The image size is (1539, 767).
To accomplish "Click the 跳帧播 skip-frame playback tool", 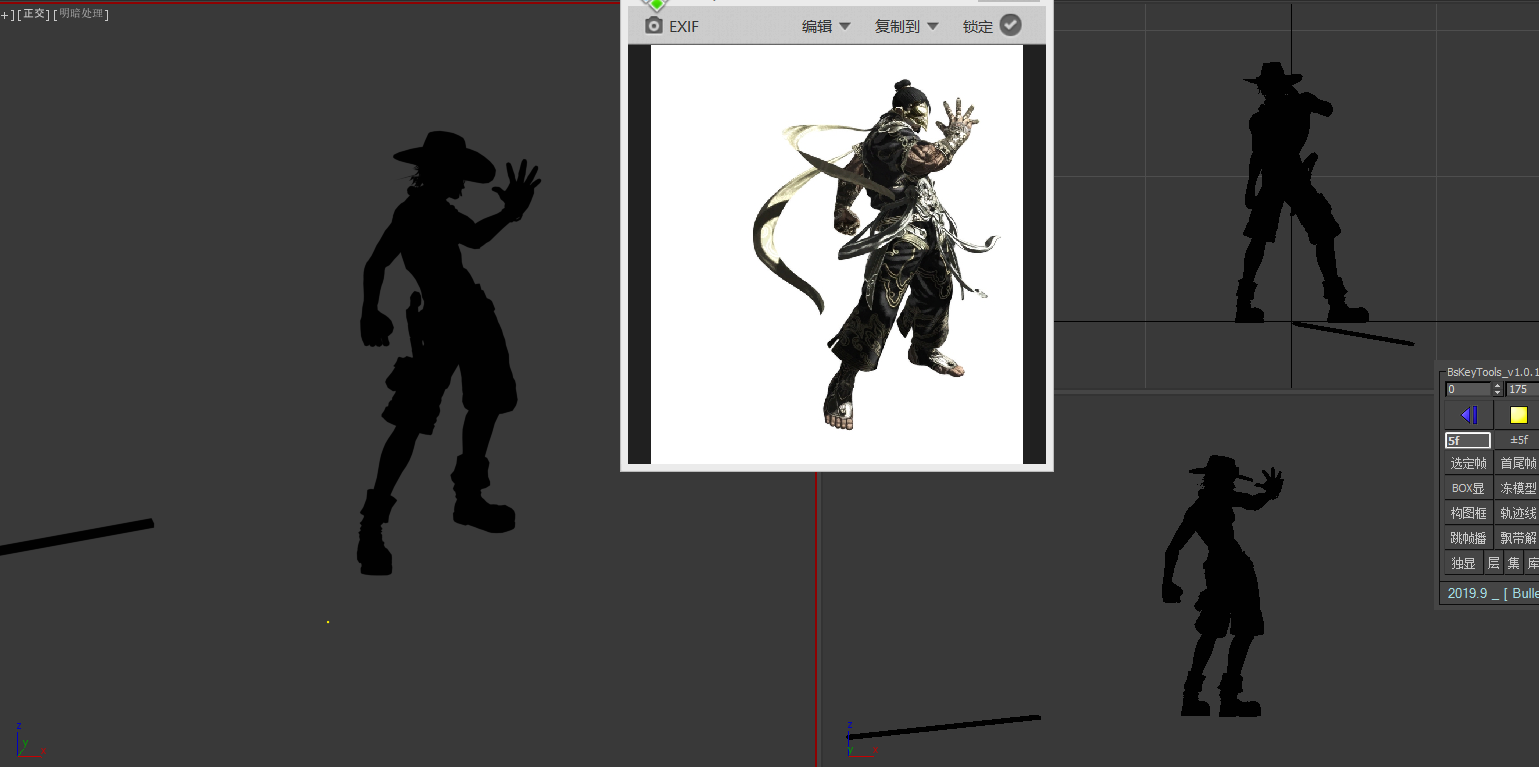I will click(x=1467, y=537).
